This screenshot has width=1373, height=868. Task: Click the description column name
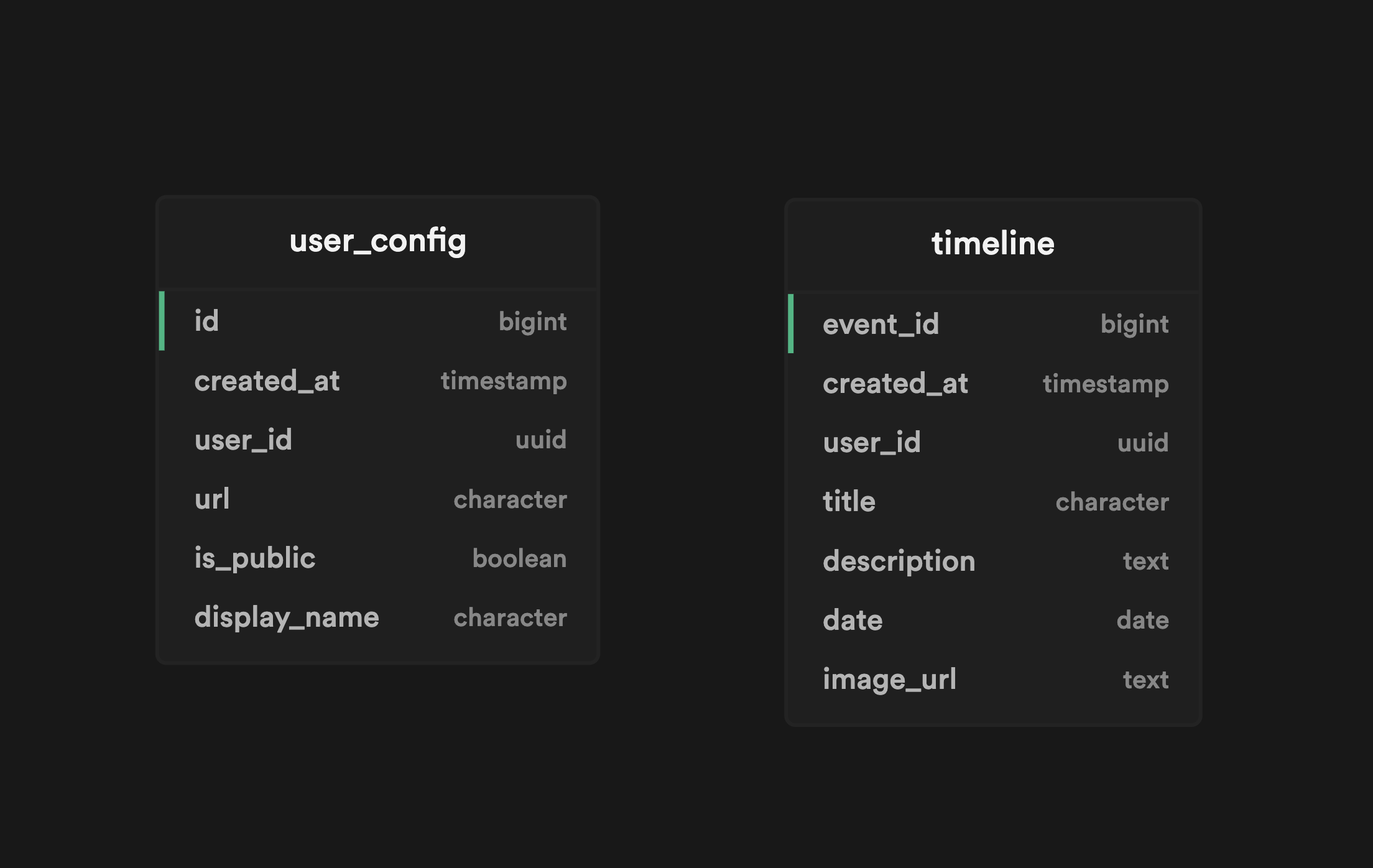899,561
